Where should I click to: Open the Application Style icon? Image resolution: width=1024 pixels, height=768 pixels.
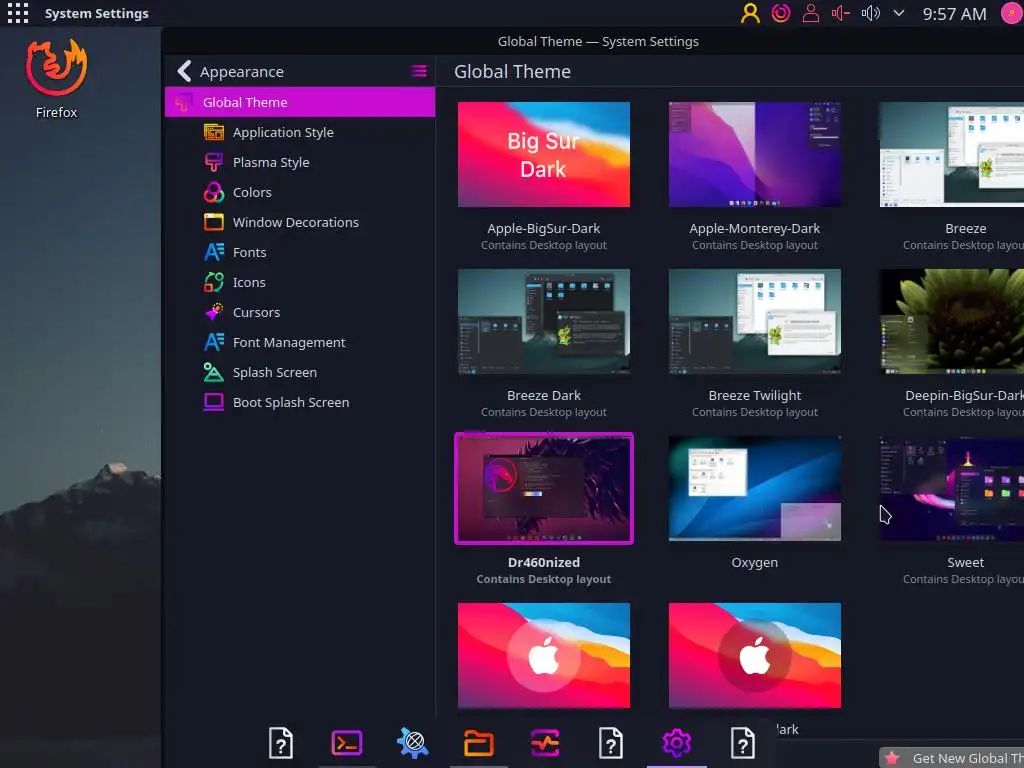point(214,132)
